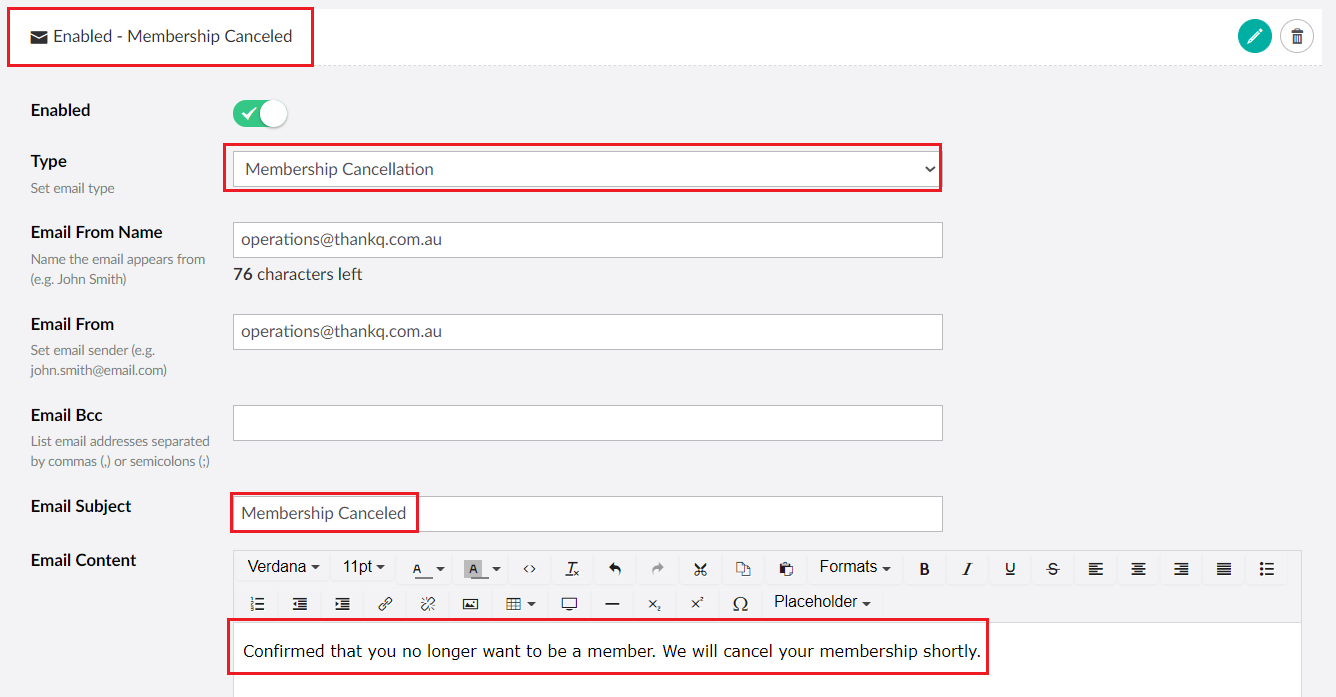Open the Verdana font family dropdown
This screenshot has width=1336, height=697.
(x=281, y=567)
